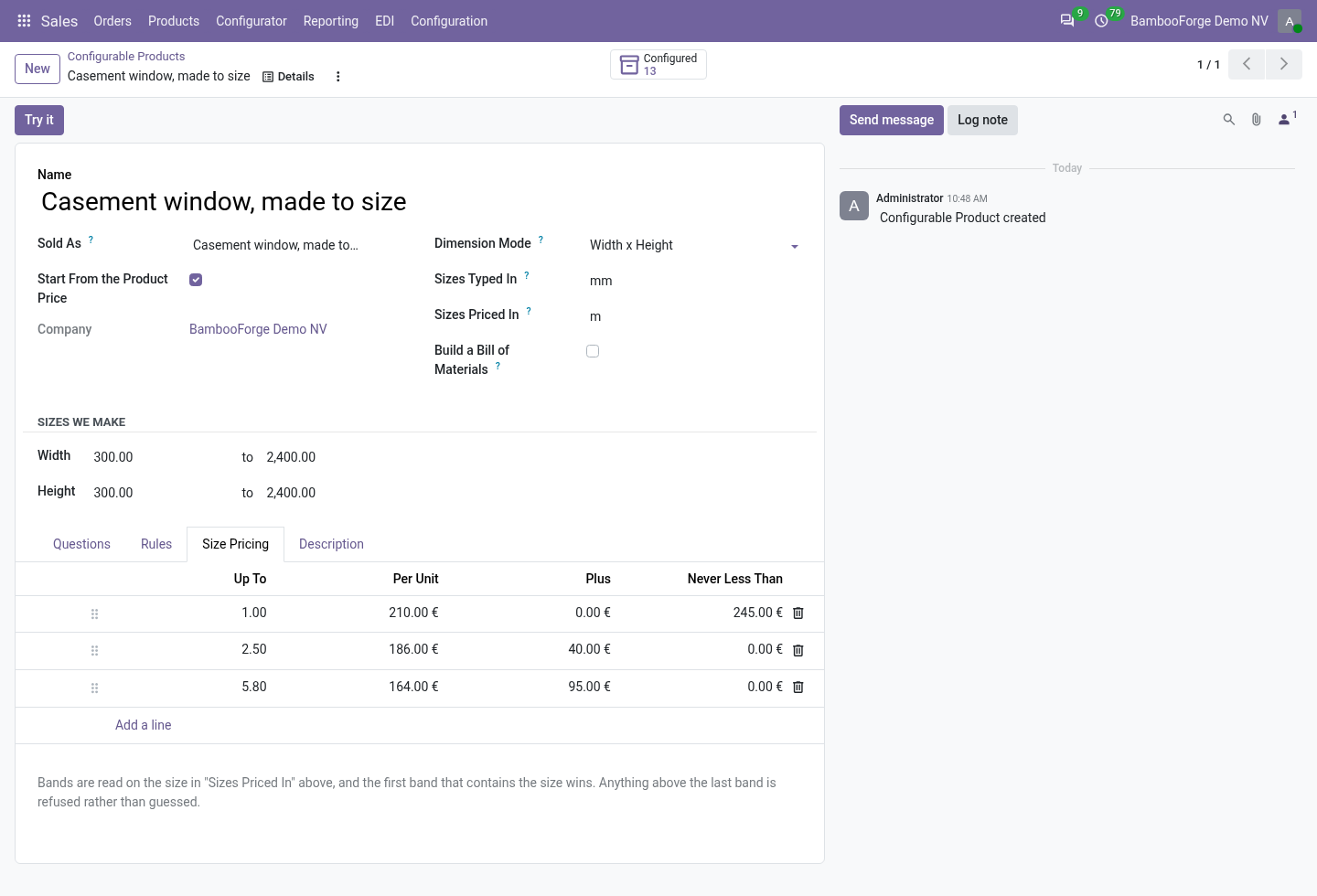The image size is (1317, 896).
Task: Open the apps grid menu
Action: (25, 21)
